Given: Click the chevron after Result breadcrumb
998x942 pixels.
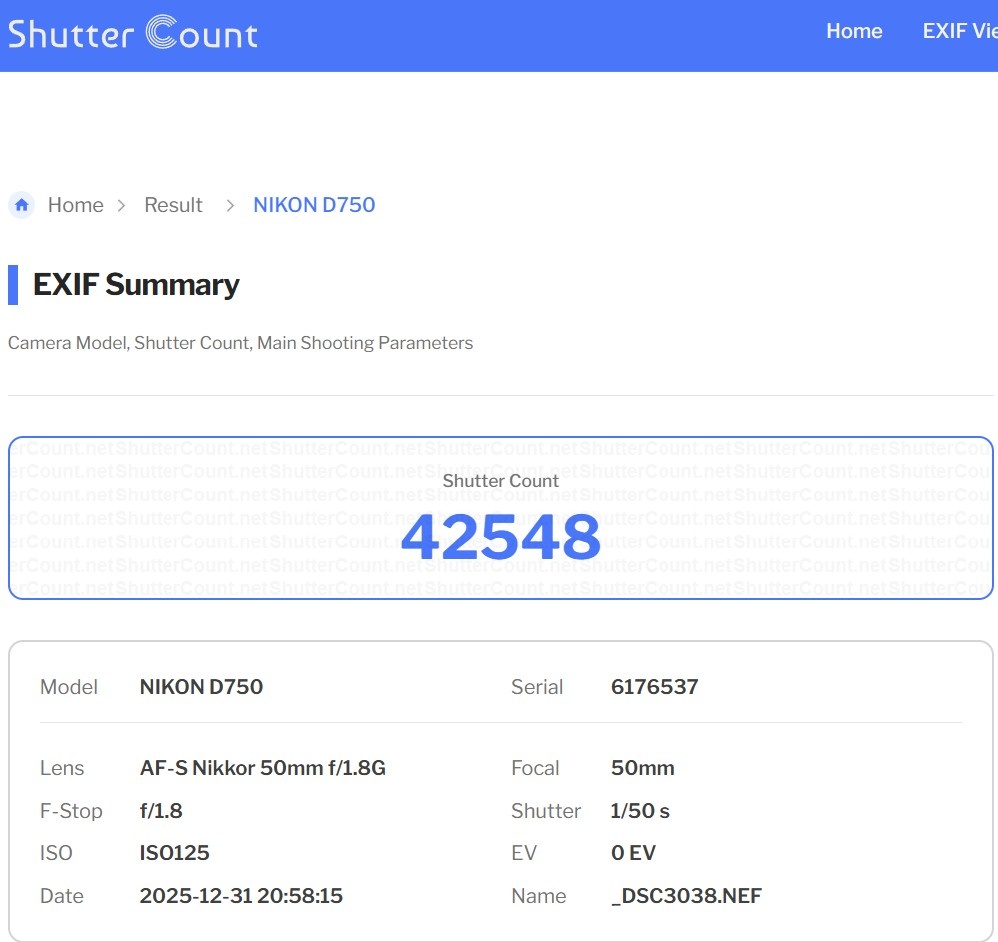Looking at the screenshot, I should tap(230, 205).
